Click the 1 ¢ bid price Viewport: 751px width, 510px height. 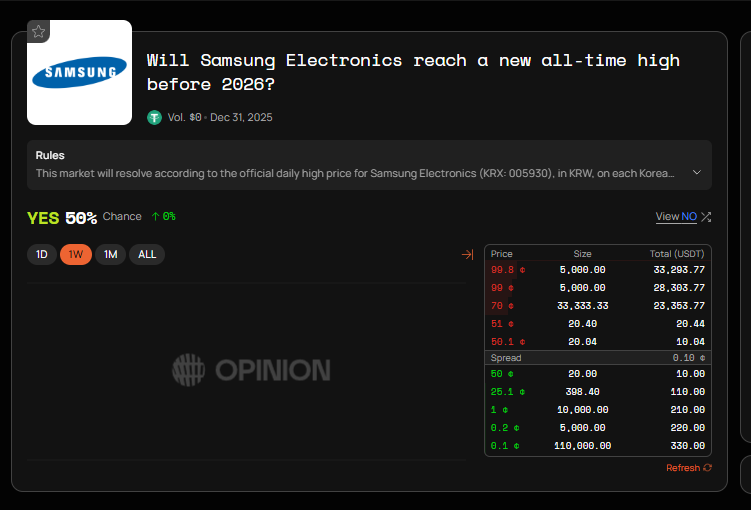click(x=499, y=410)
